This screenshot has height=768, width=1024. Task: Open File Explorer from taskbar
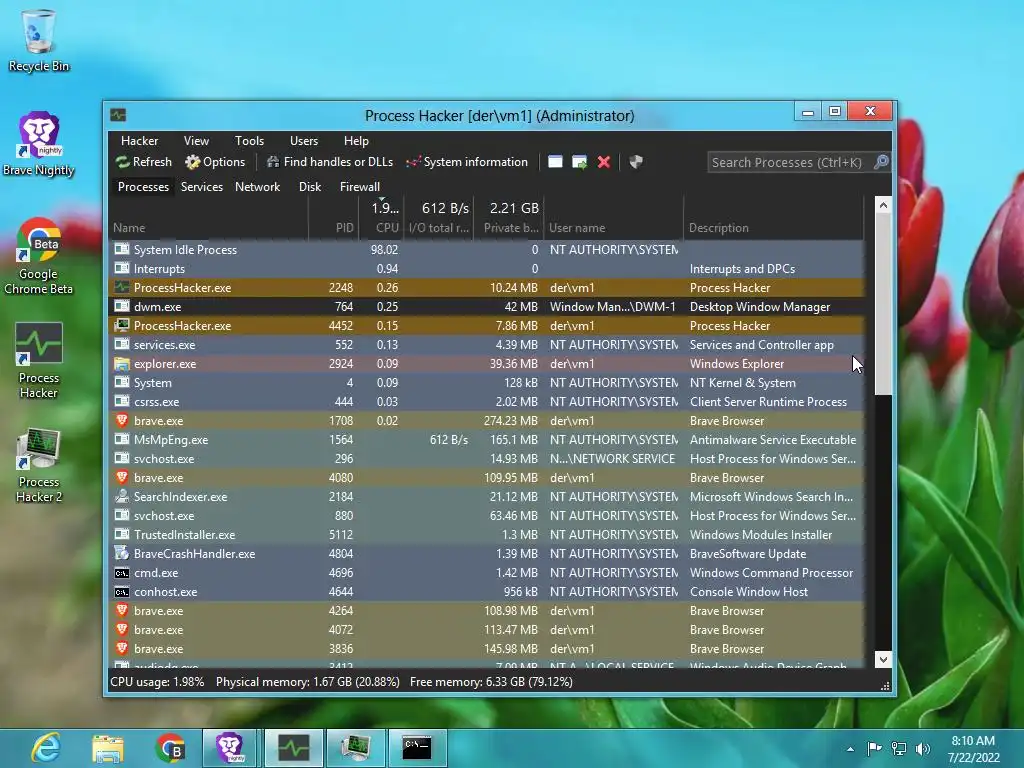pos(108,748)
